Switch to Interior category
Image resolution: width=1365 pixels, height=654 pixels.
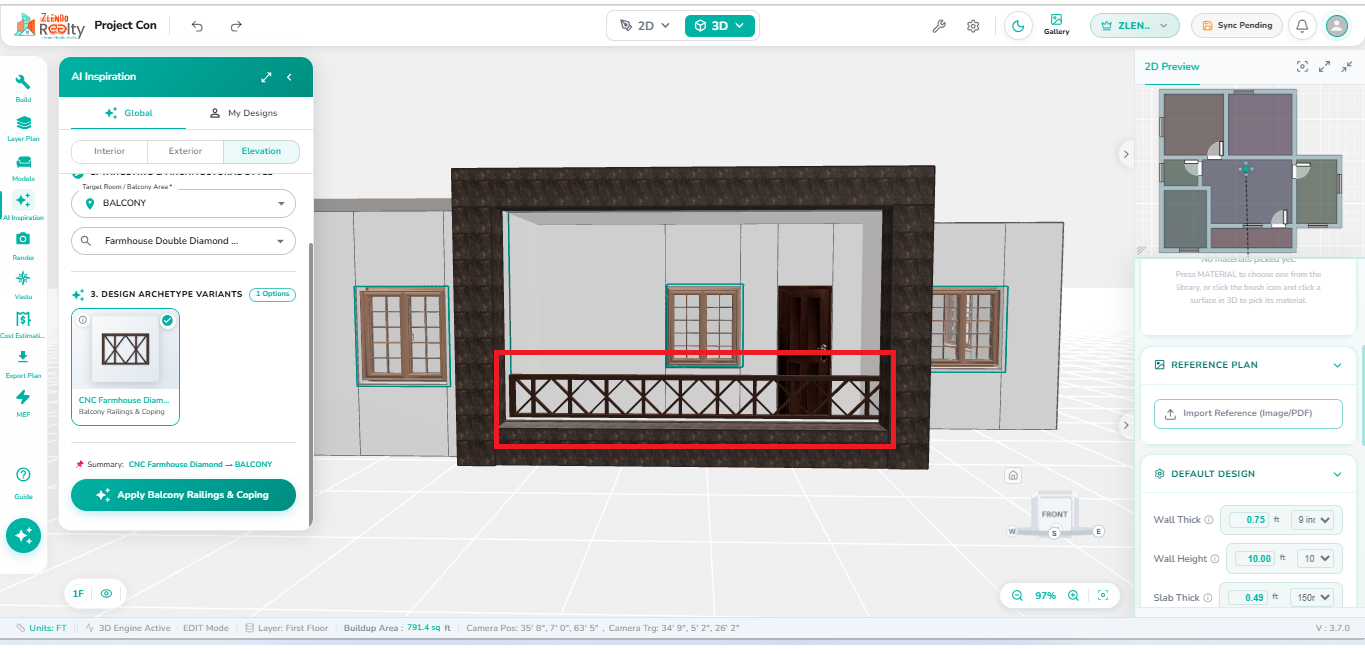(109, 151)
